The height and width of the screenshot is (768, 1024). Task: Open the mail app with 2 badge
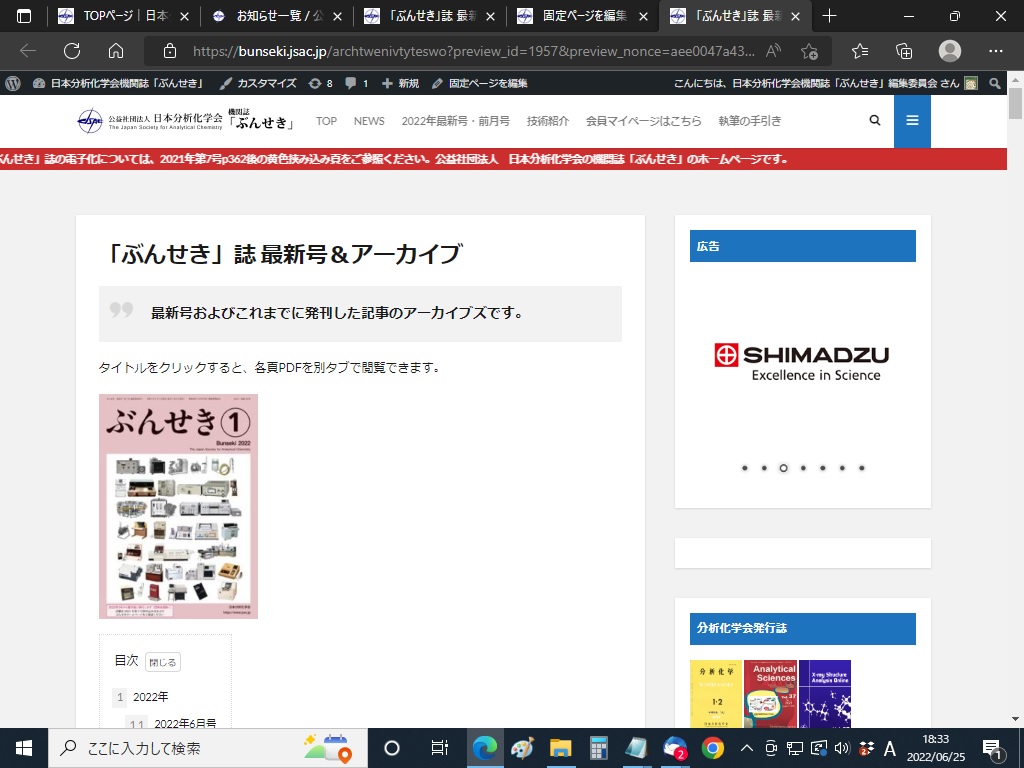pos(675,748)
